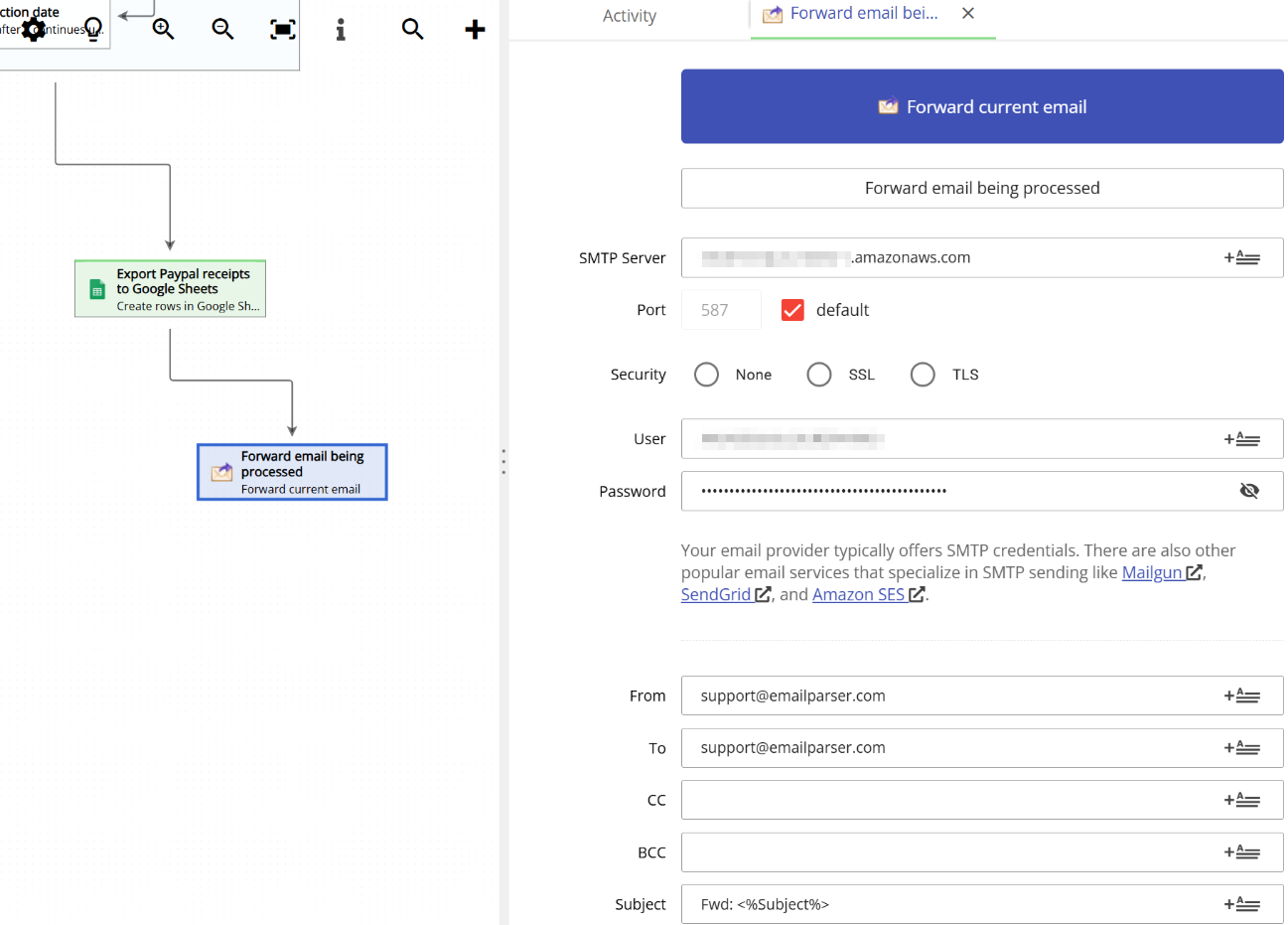The height and width of the screenshot is (925, 1288).
Task: Insert a field into the SMTP Server box
Action: pos(1242,256)
